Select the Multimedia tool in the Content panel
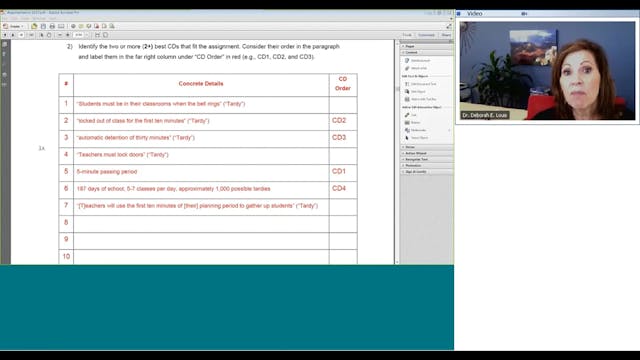Image resolution: width=640 pixels, height=360 pixels. 416,130
